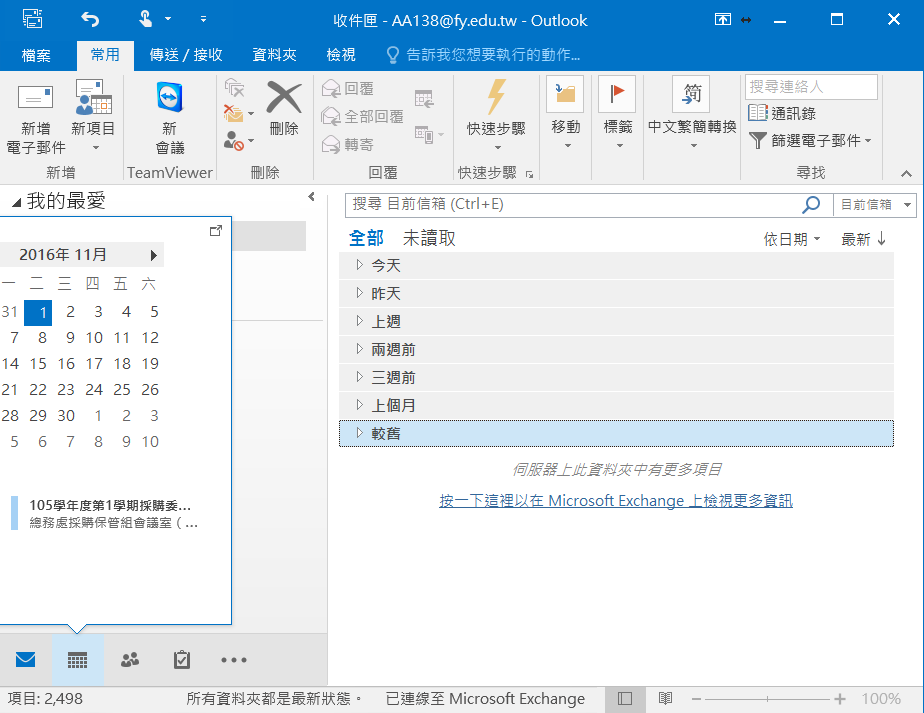Collapse the ribbon with the chevron

[906, 173]
